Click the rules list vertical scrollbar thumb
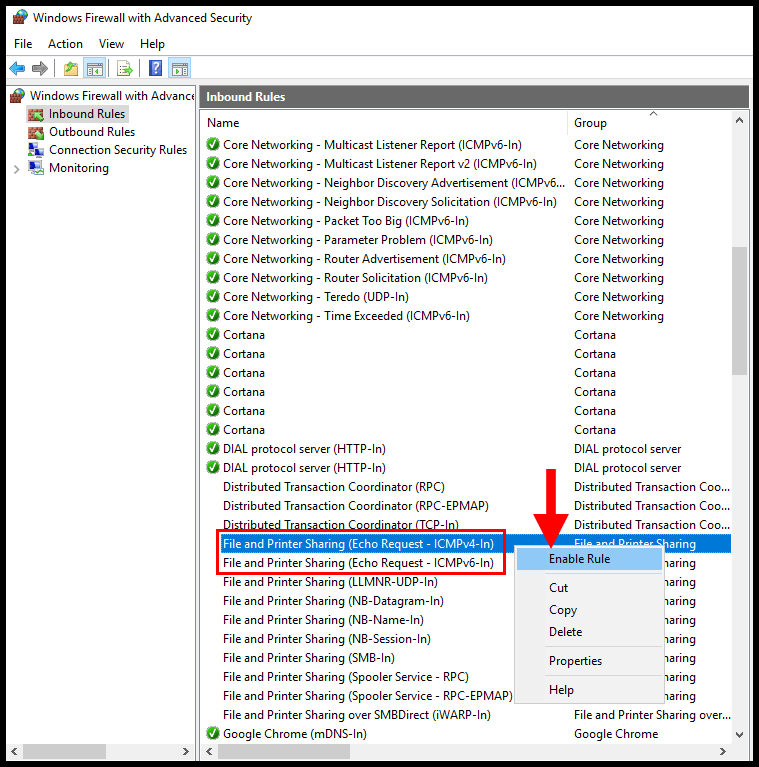This screenshot has height=767, width=759. 739,311
